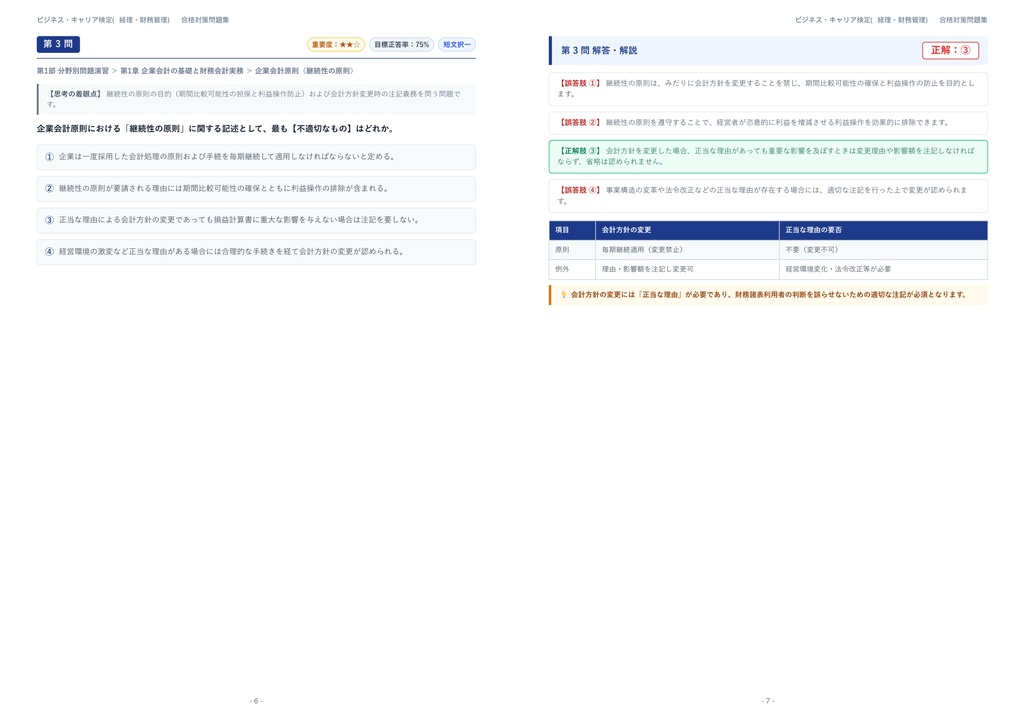Open breadcrumb 第1部 分野別問題演習
Screen dimensions: 1024x724
[72, 71]
